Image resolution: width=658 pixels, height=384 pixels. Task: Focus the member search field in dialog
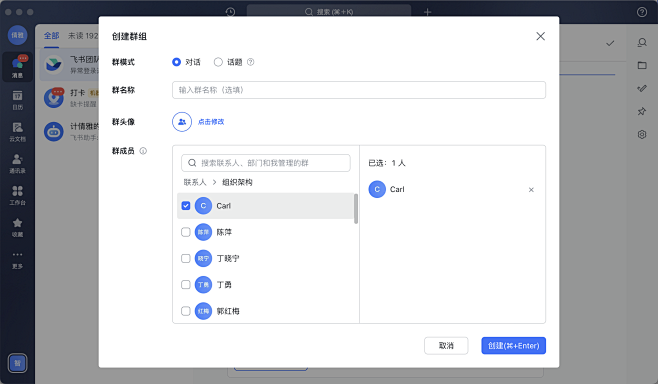[x=266, y=163]
